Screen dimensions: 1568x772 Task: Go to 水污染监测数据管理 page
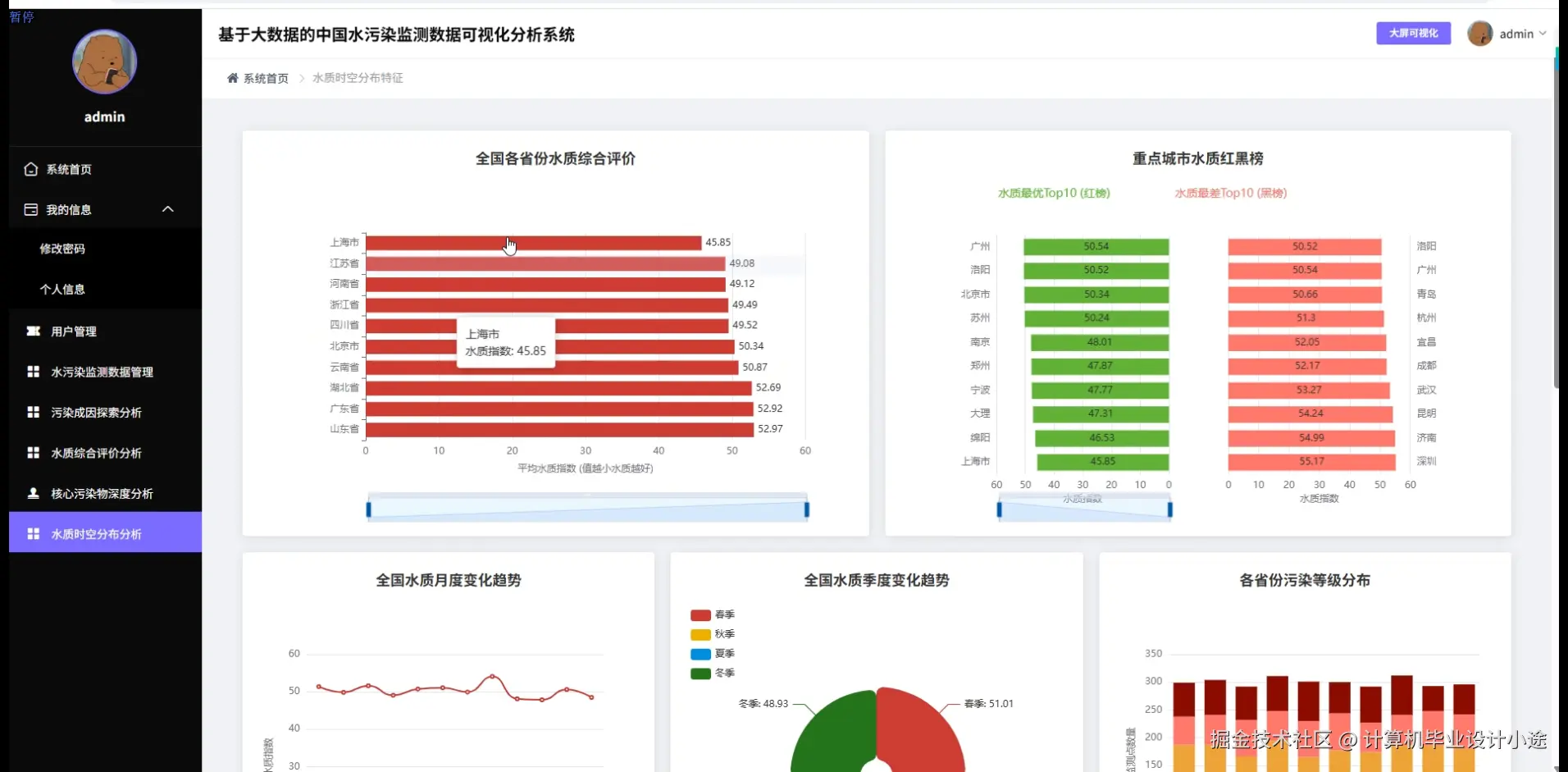pyautogui.click(x=105, y=372)
